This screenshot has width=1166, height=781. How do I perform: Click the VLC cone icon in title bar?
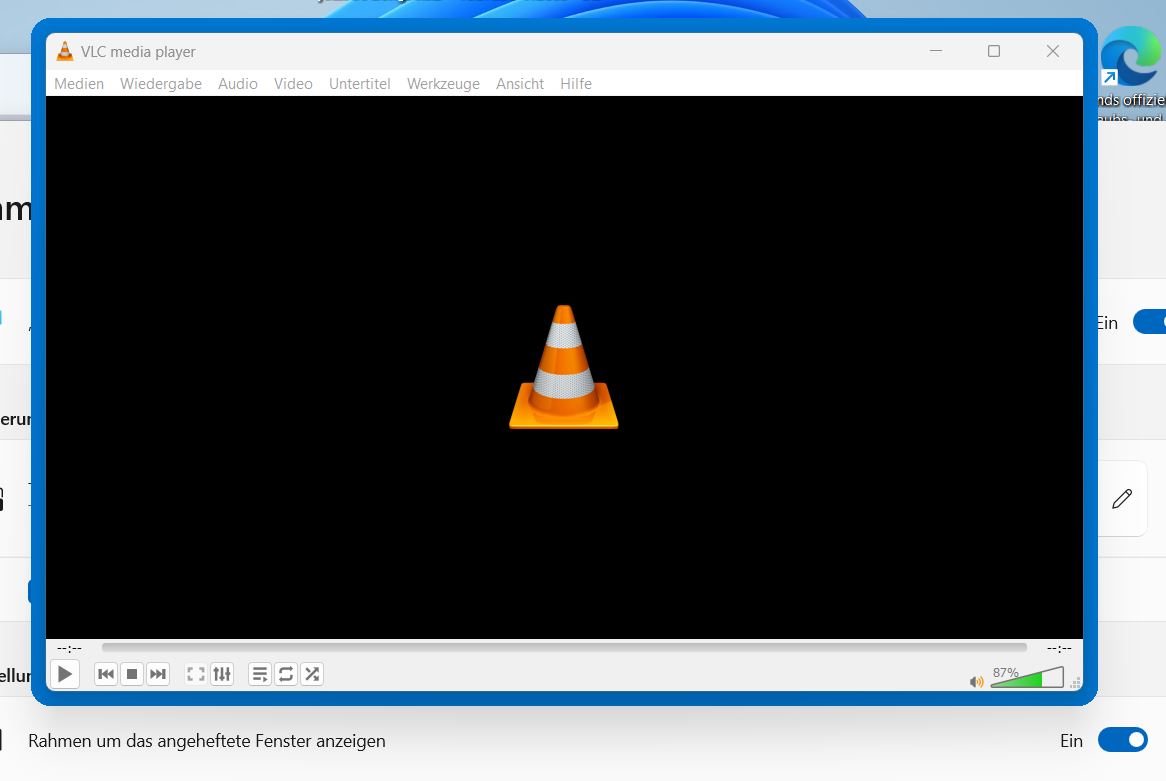(65, 52)
